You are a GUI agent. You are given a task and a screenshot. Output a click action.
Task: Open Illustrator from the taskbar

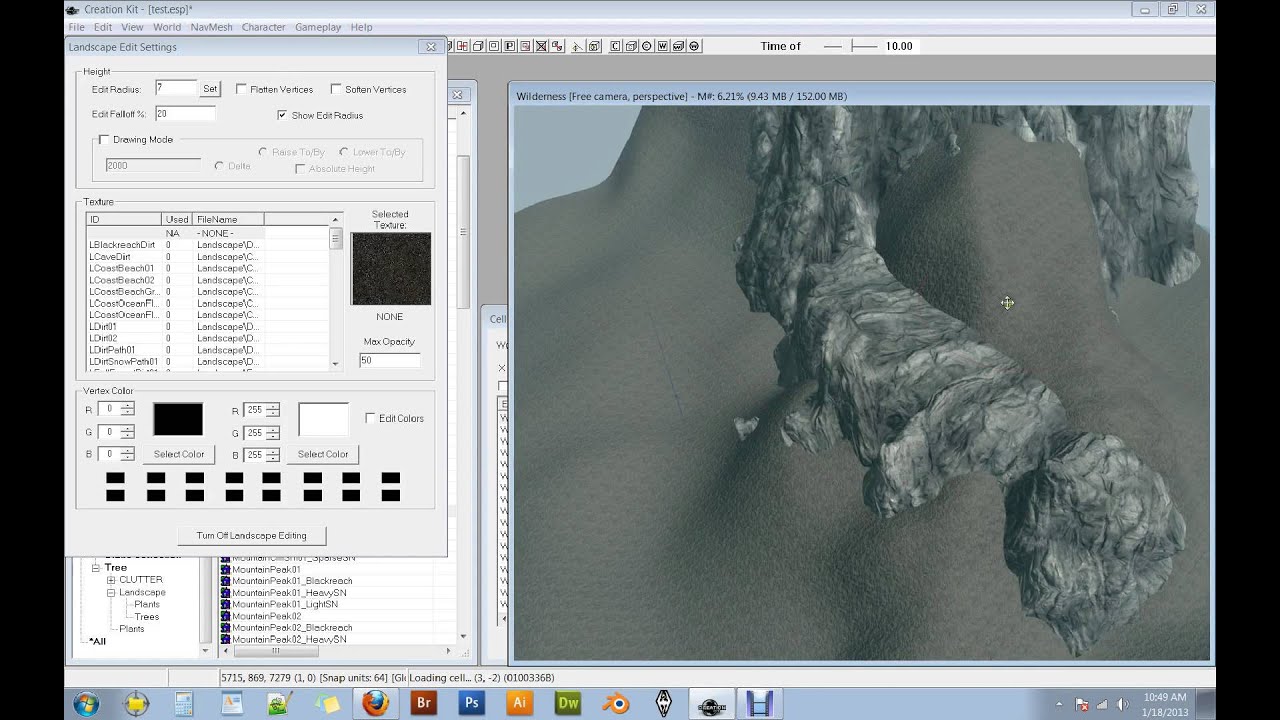[519, 703]
